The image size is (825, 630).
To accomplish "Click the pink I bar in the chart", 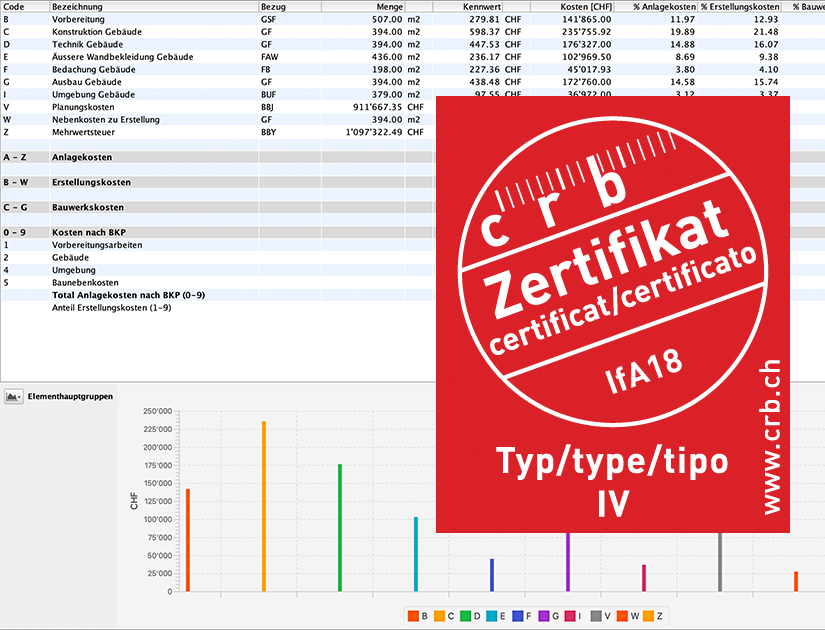I will point(644,578).
